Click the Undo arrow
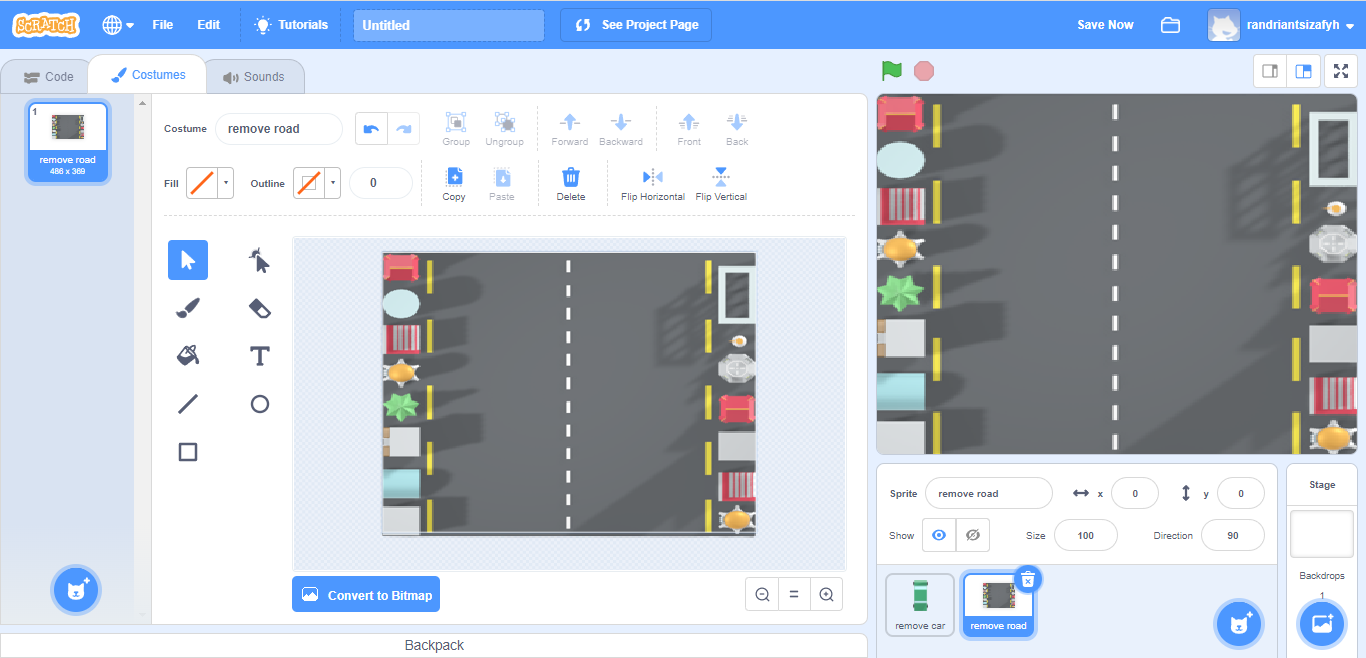This screenshot has height=658, width=1366. coord(372,128)
